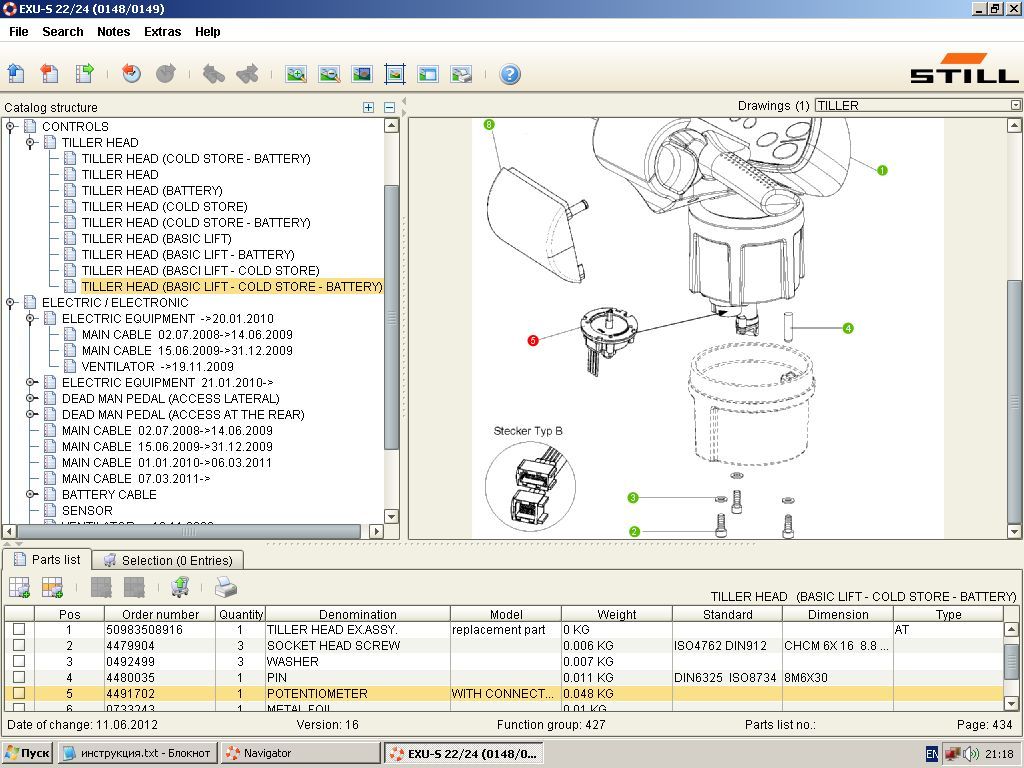The height and width of the screenshot is (768, 1024).
Task: Print the drawing image icon
Action: click(461, 74)
